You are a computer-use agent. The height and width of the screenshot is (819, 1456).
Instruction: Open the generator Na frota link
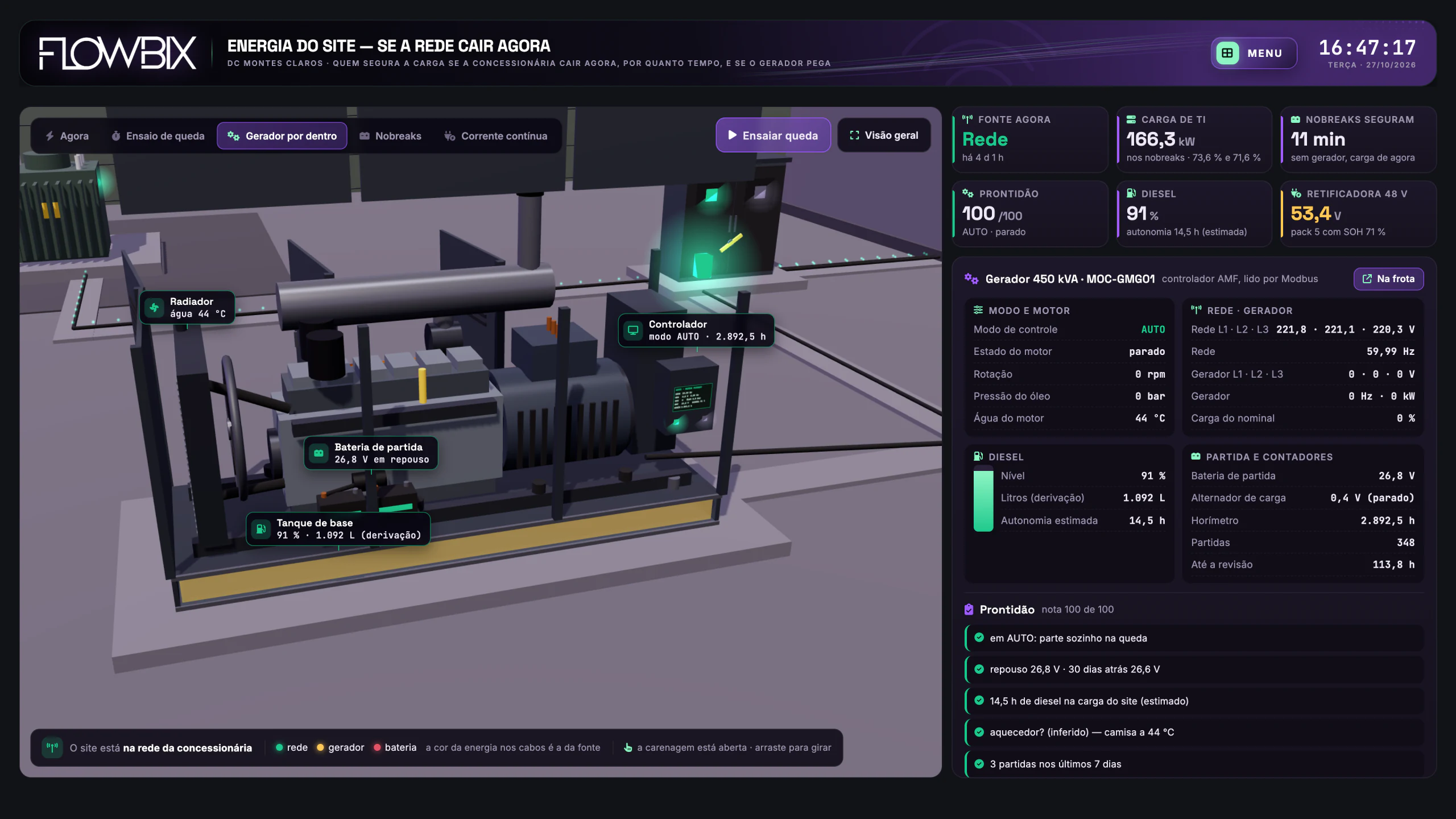point(1388,279)
